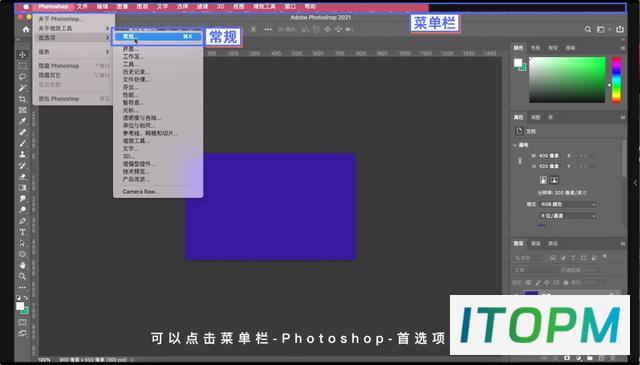This screenshot has height=365, width=640.
Task: Choose the portrait orientation button in Properties
Action: (543, 180)
